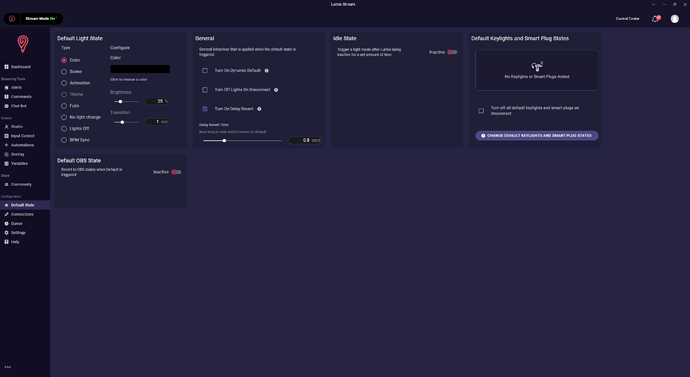
Task: Enable Turn On Dynamic Default checkbox
Action: 205,71
